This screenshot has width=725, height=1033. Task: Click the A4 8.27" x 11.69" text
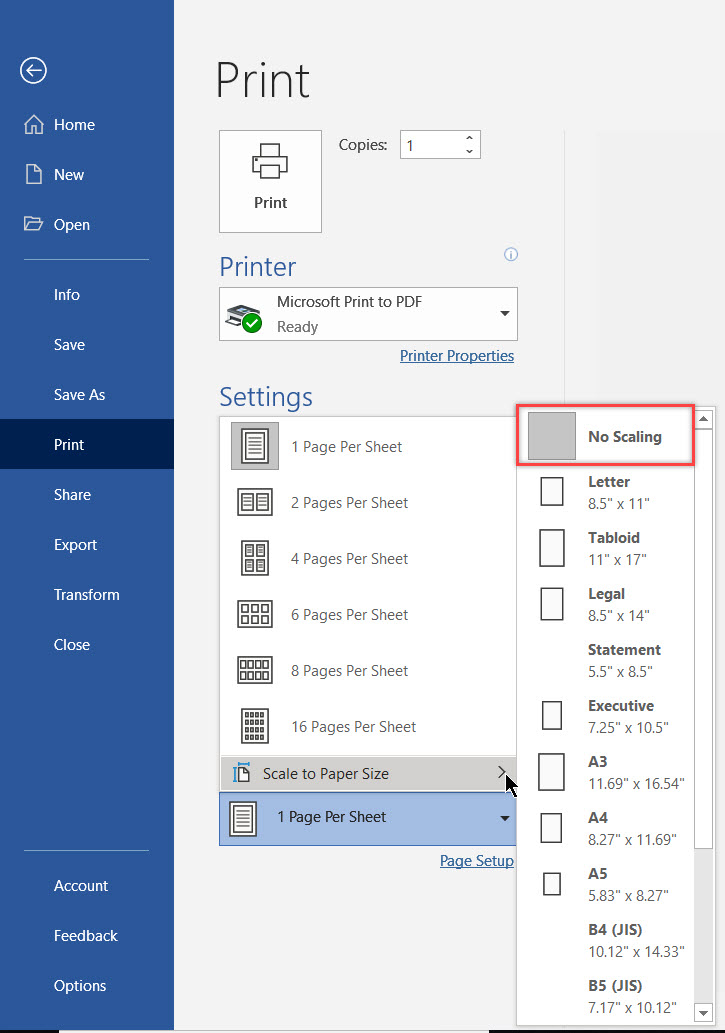tap(633, 828)
